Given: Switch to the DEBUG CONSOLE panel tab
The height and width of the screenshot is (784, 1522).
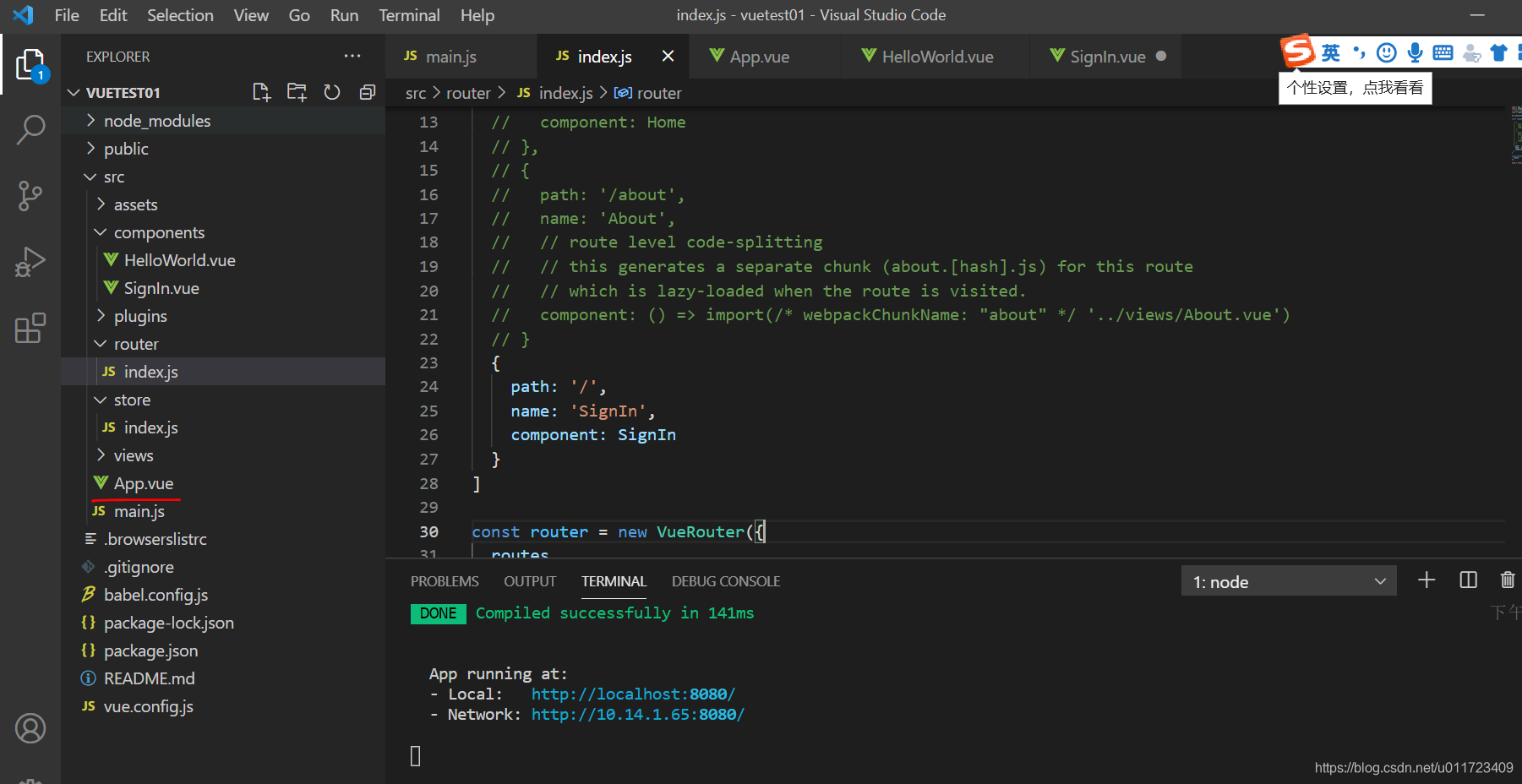Looking at the screenshot, I should click(726, 581).
